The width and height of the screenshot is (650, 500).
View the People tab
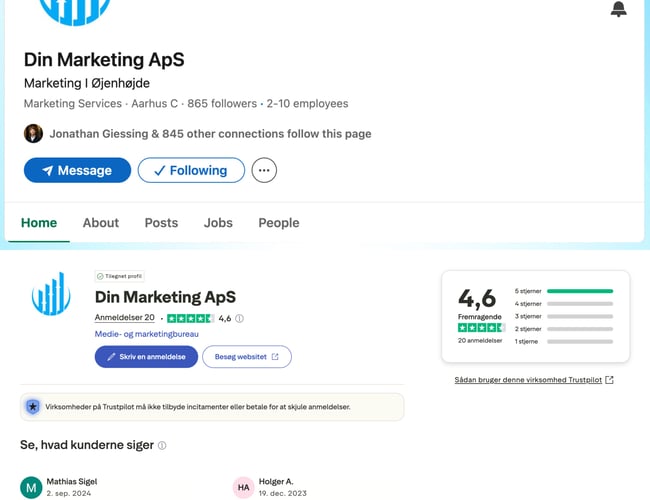click(279, 223)
